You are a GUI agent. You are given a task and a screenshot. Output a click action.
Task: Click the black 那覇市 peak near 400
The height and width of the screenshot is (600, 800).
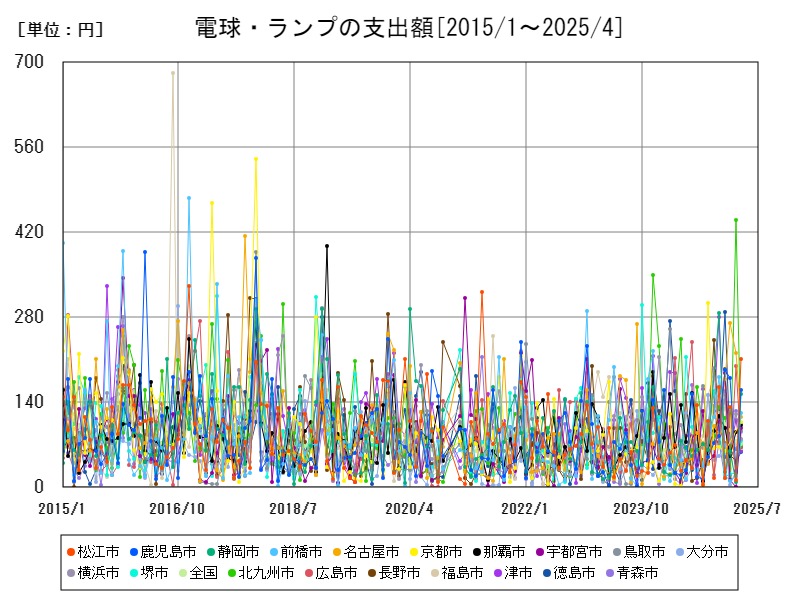pyautogui.click(x=327, y=246)
